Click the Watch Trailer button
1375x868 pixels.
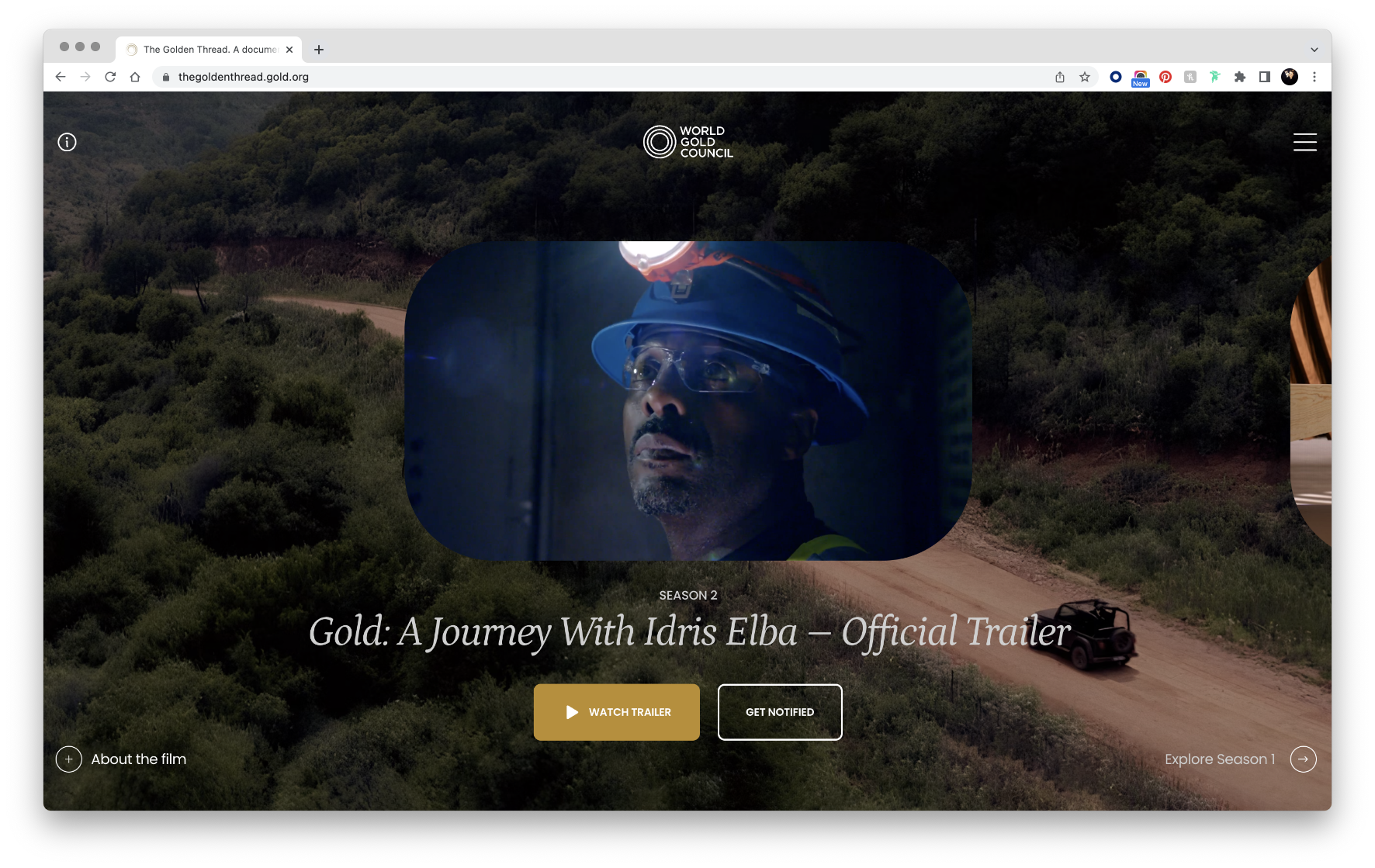(616, 712)
